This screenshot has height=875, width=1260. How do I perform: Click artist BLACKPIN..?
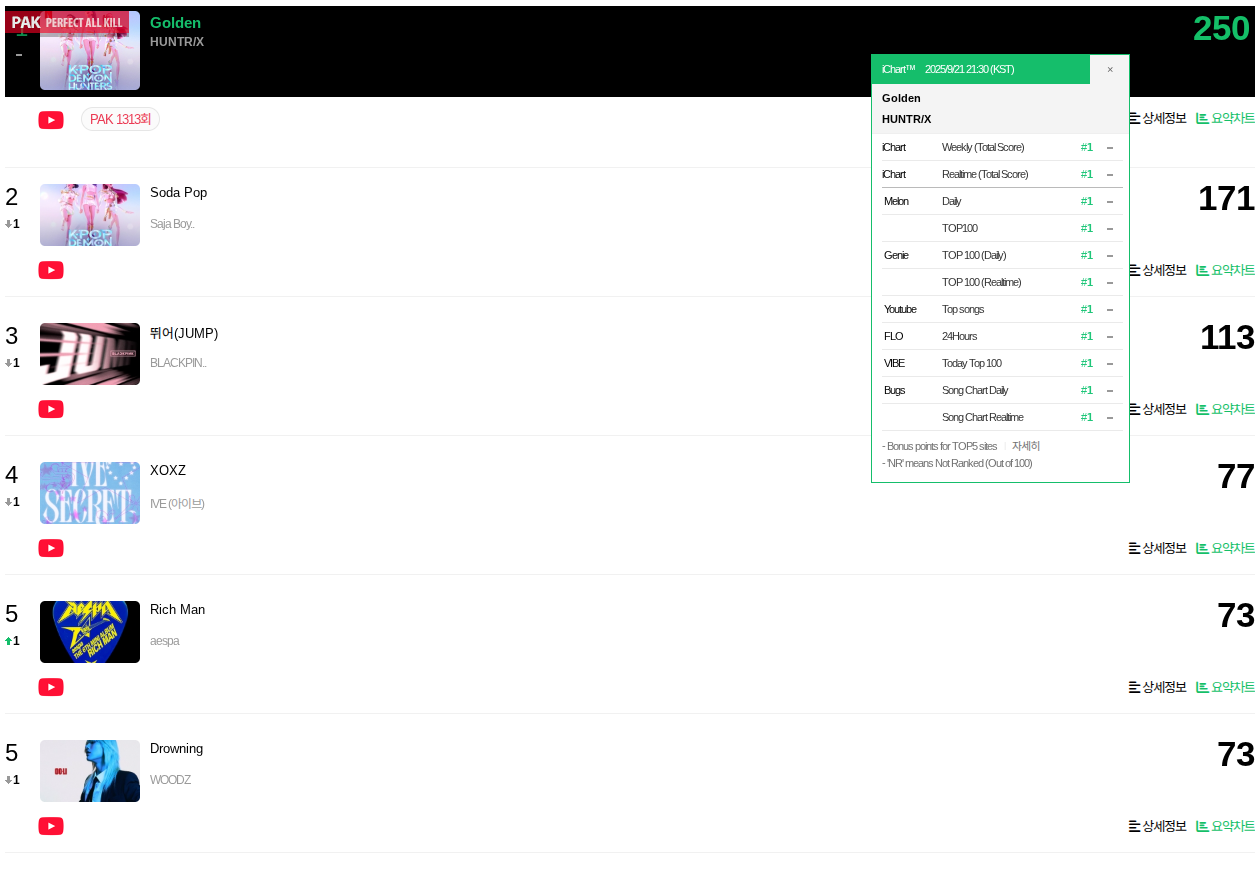(x=178, y=362)
